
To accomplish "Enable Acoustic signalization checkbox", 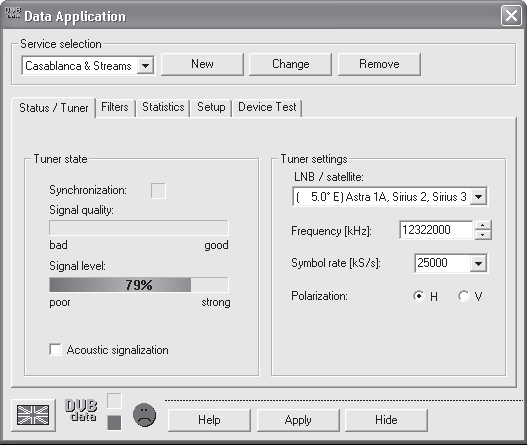I will (x=55, y=350).
